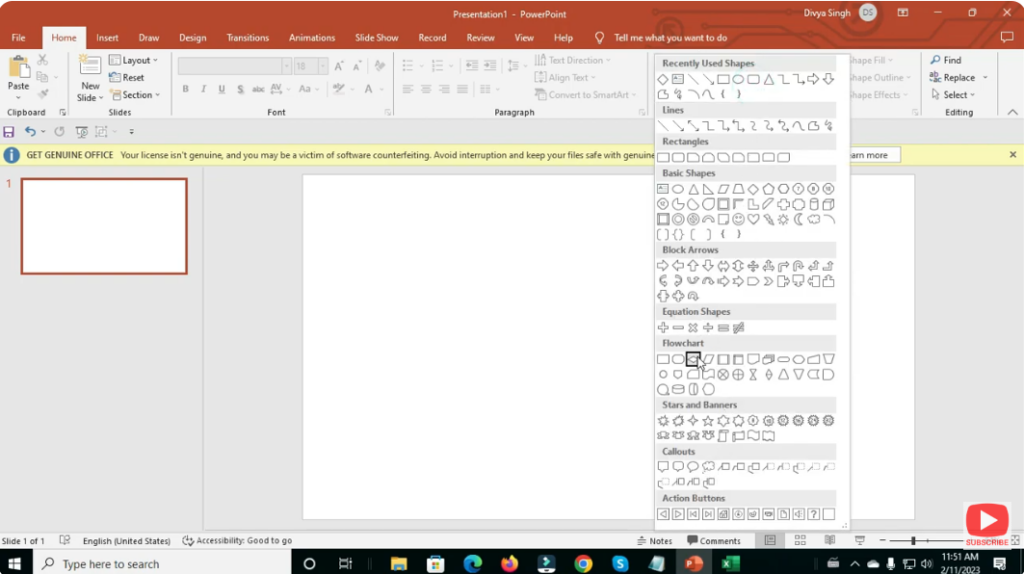The height and width of the screenshot is (574, 1024).
Task: Switch to Reading View in status bar
Action: click(830, 541)
